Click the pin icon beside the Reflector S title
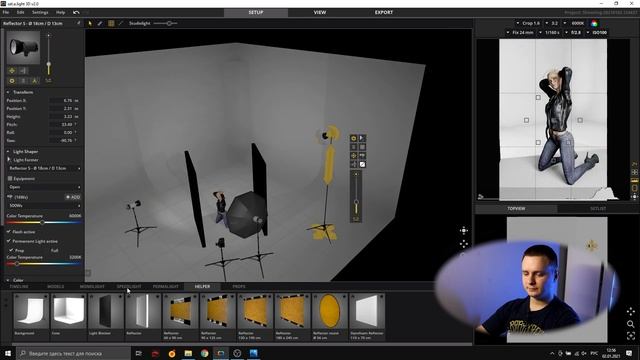This screenshot has width=640, height=360. coord(78,23)
